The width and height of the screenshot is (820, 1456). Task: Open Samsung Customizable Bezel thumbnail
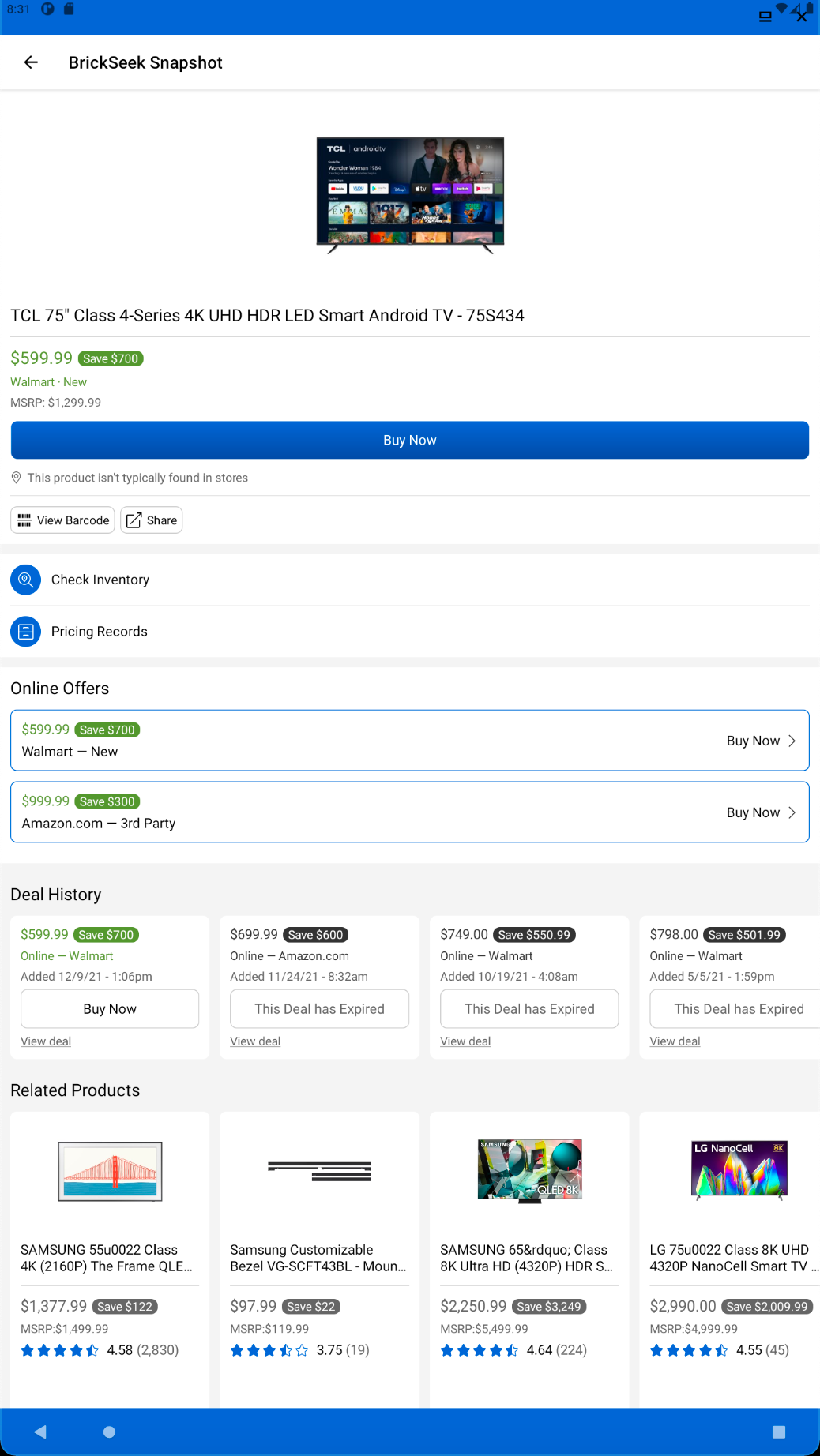(x=319, y=1171)
